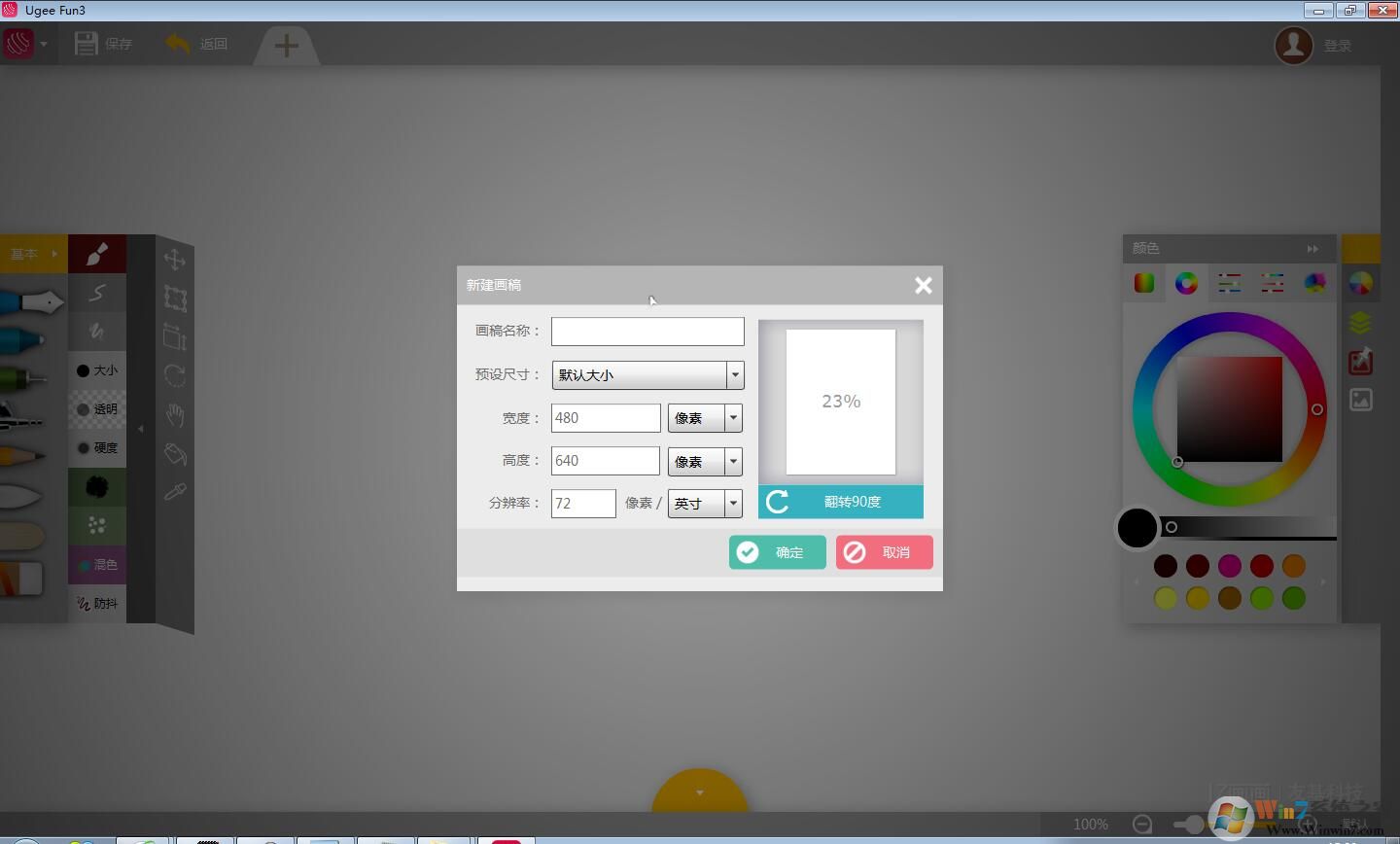Click the black-to-white gradient slider handle
Screen dimensions: 1400x844
[1172, 527]
